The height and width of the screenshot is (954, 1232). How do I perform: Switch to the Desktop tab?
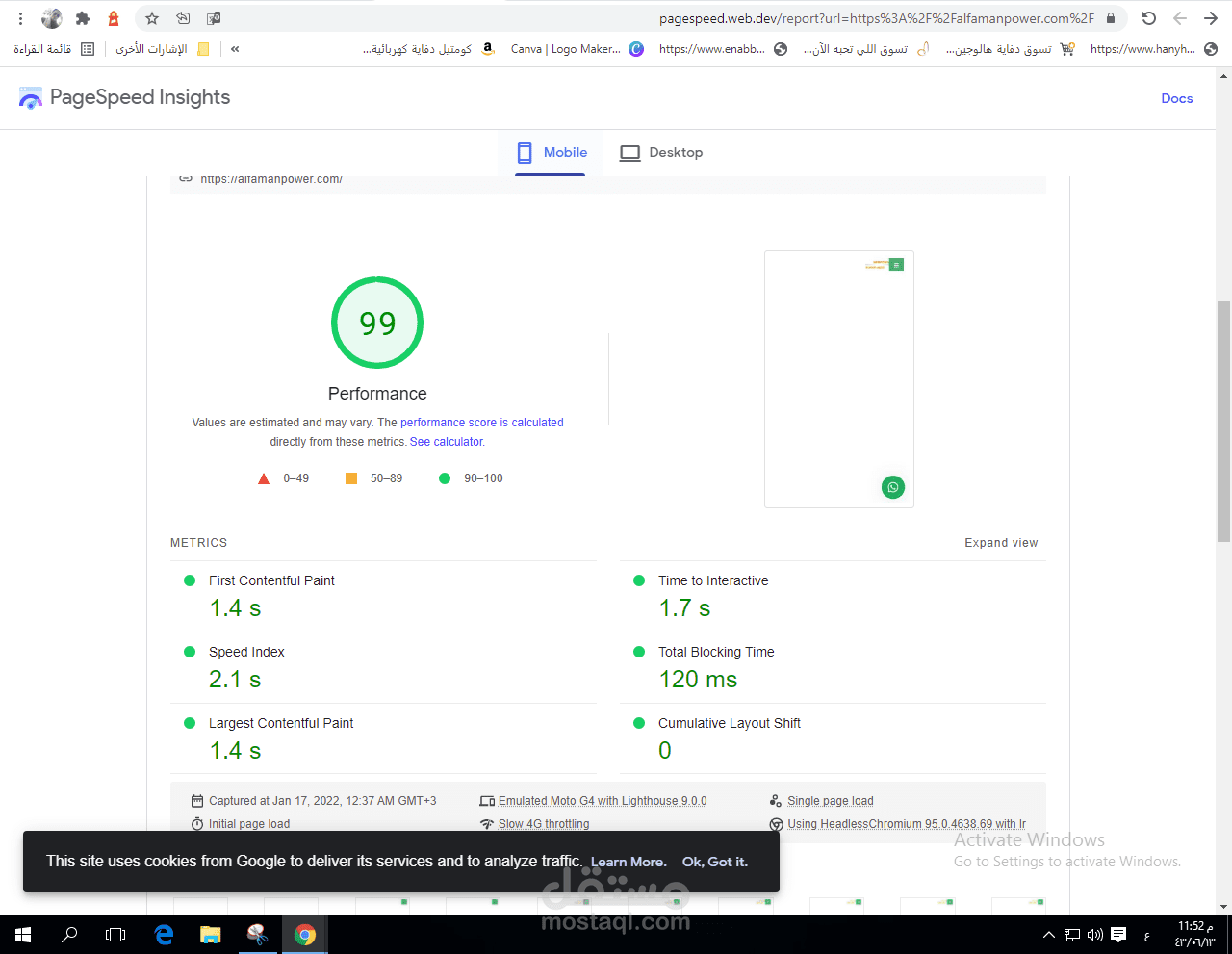[x=661, y=152]
